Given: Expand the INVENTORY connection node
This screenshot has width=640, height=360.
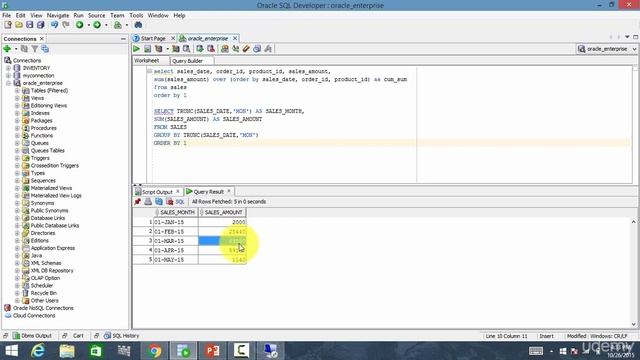Looking at the screenshot, I should coord(8,68).
